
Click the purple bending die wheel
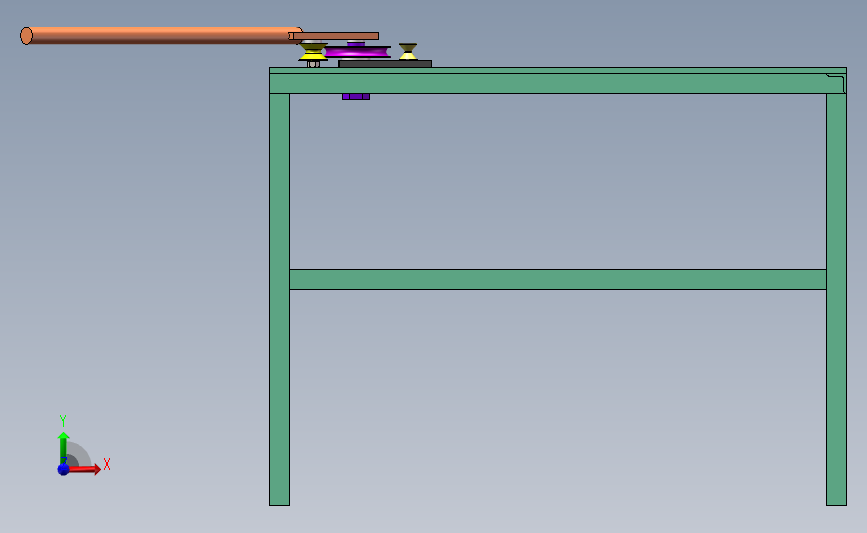[x=357, y=52]
